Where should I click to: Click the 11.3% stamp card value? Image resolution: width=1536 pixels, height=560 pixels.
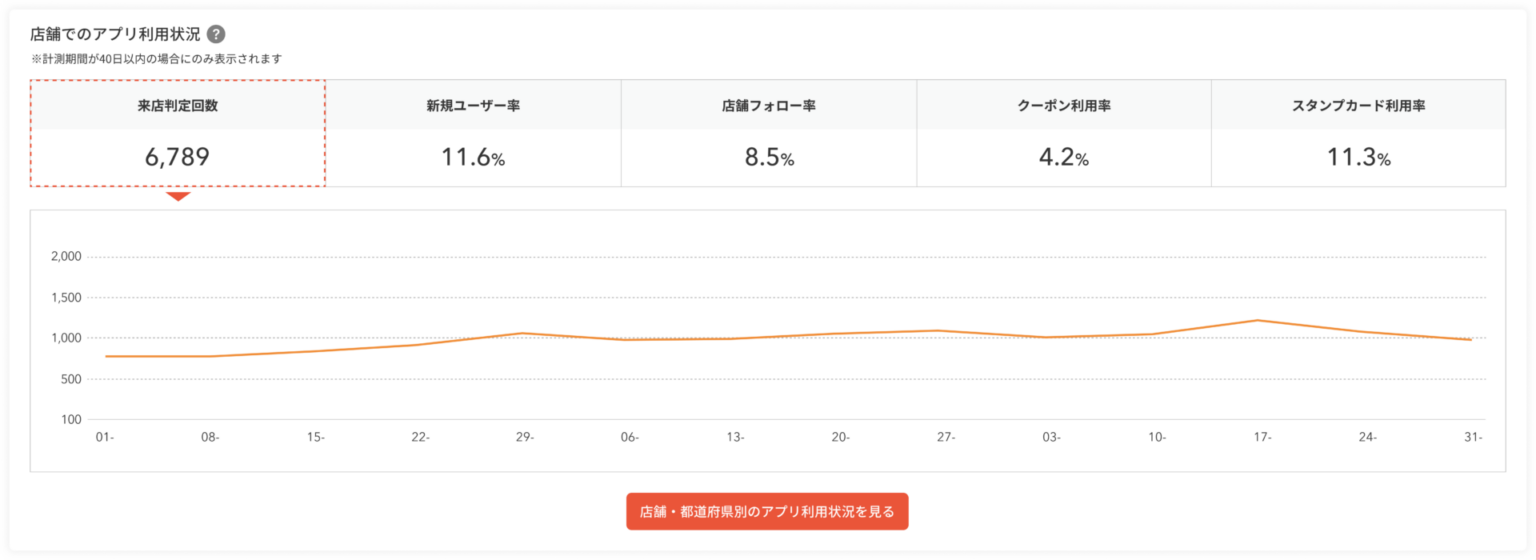(1358, 157)
